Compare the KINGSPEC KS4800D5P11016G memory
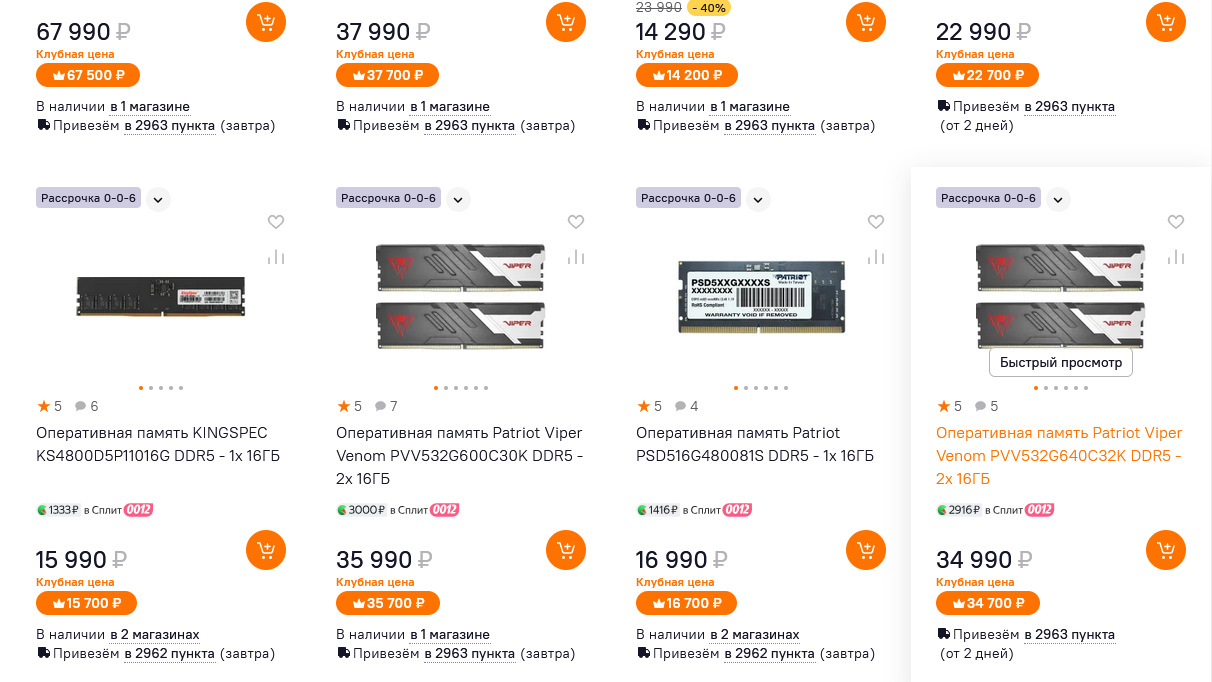This screenshot has height=682, width=1212. click(x=276, y=257)
